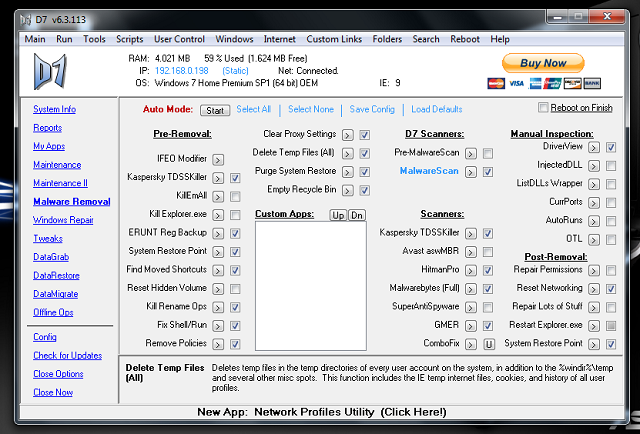Image resolution: width=640 pixels, height=434 pixels.
Task: Toggle the Restart Explorer.exe checkbox
Action: pyautogui.click(x=611, y=326)
